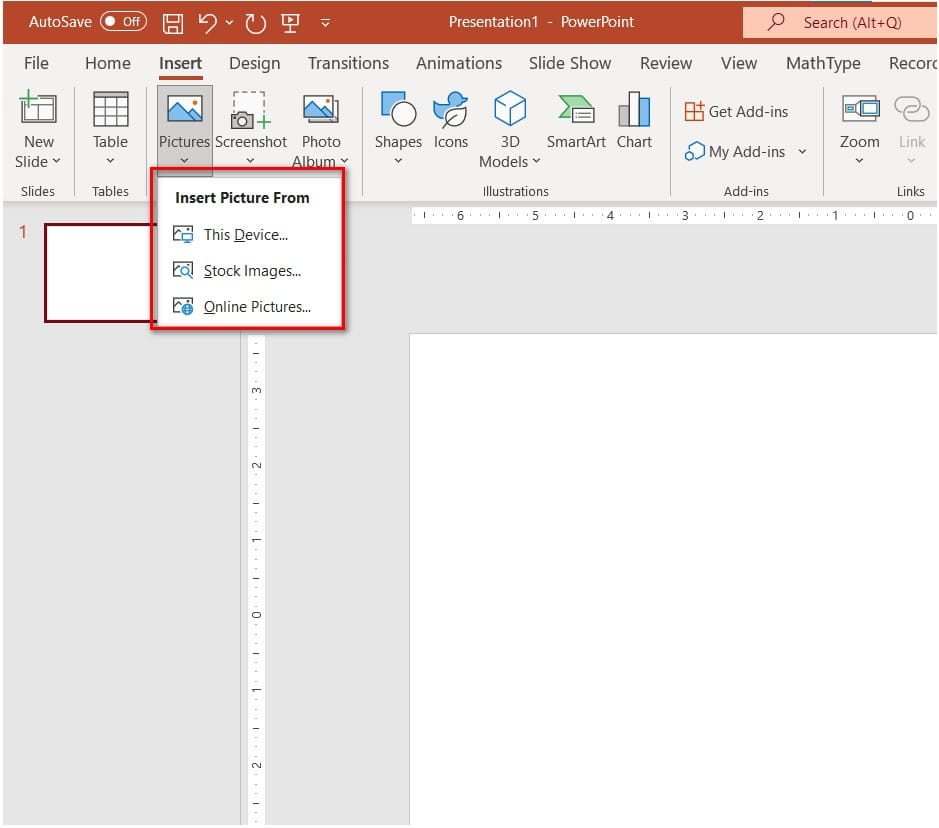This screenshot has width=939, height=828.
Task: Switch to the Design tab
Action: tap(254, 63)
